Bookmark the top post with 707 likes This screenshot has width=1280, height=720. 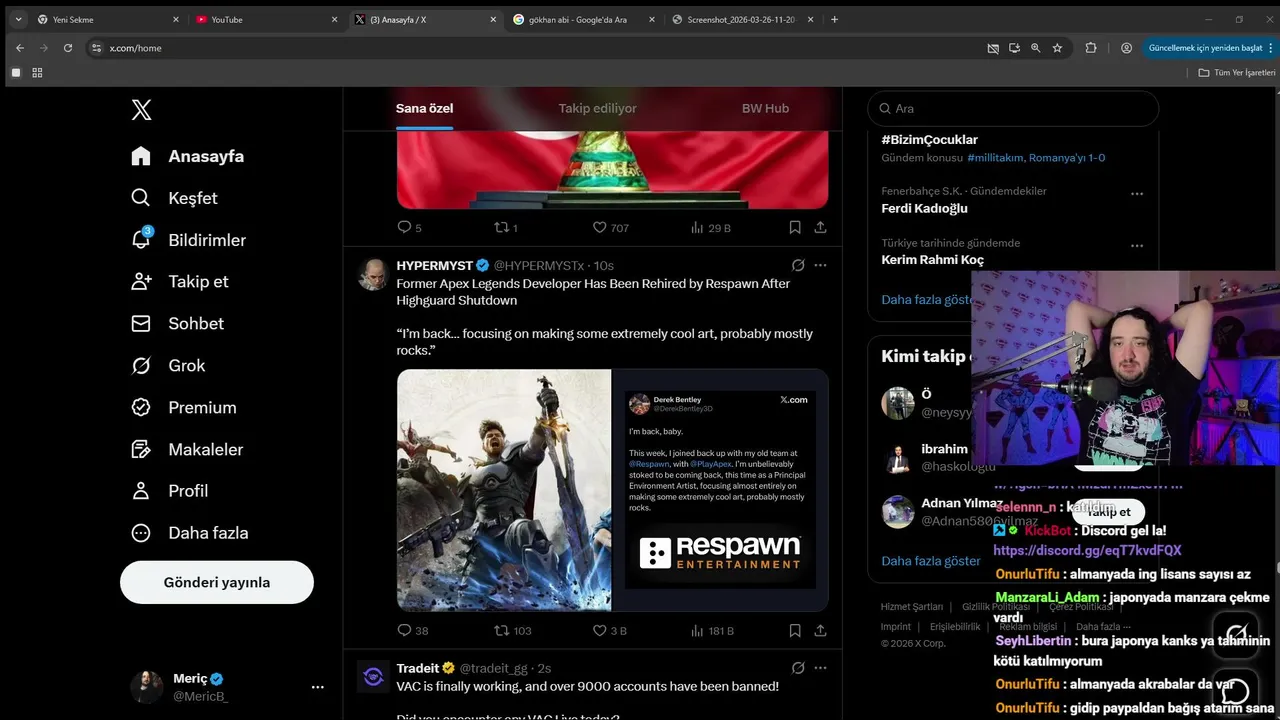(795, 228)
